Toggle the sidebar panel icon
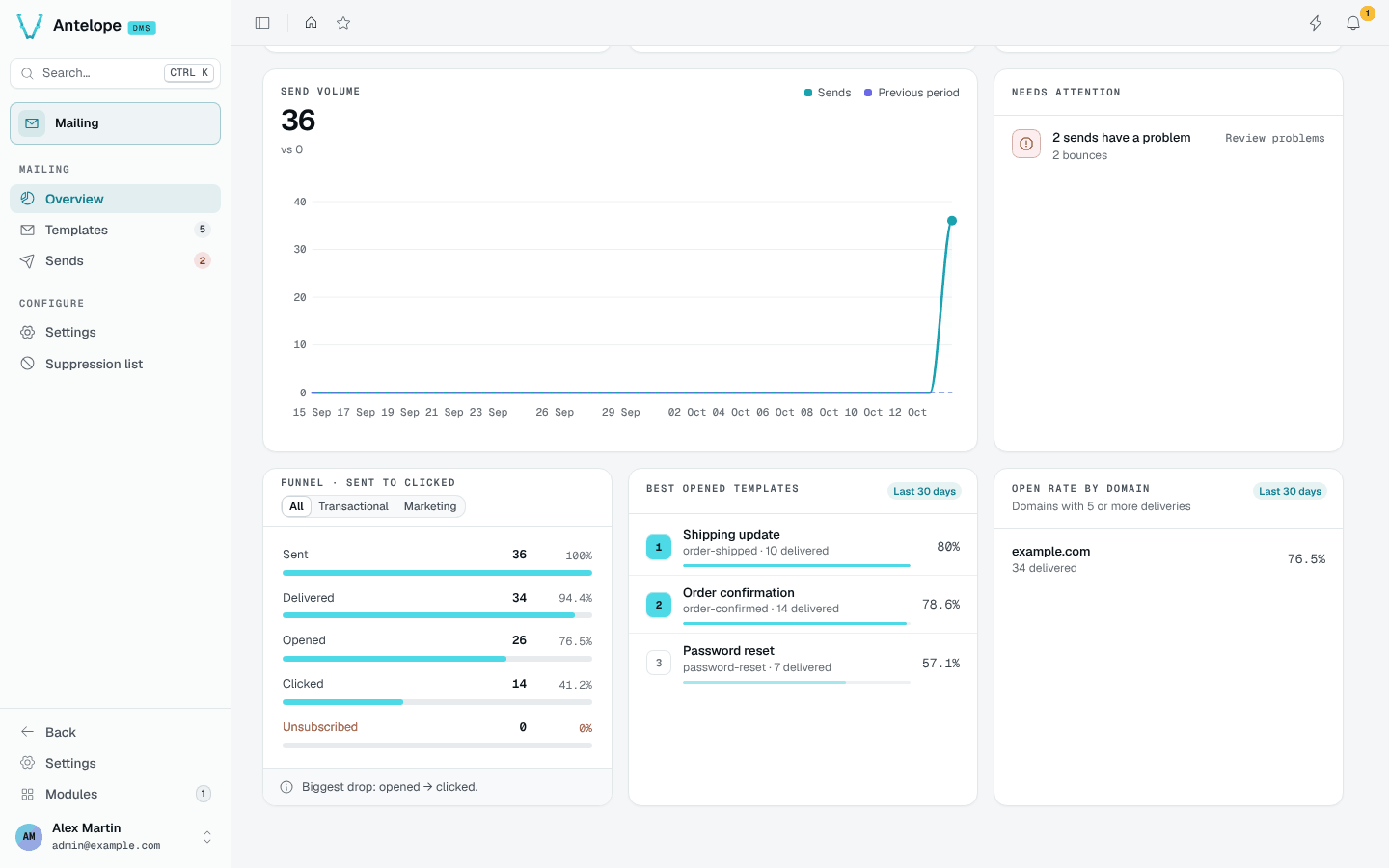Screen dimensions: 1389x868 [x=262, y=23]
